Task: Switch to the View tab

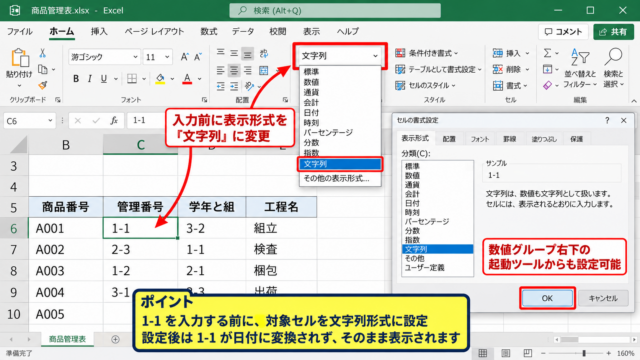Action: [x=311, y=31]
